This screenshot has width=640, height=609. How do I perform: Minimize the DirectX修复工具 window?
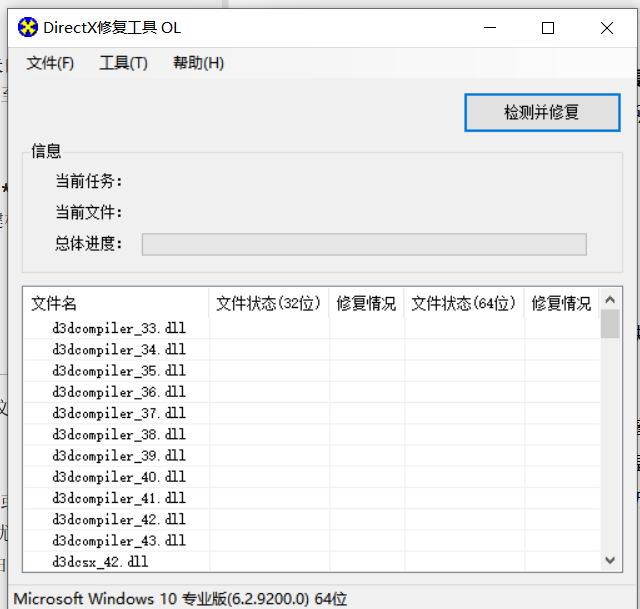point(490,28)
